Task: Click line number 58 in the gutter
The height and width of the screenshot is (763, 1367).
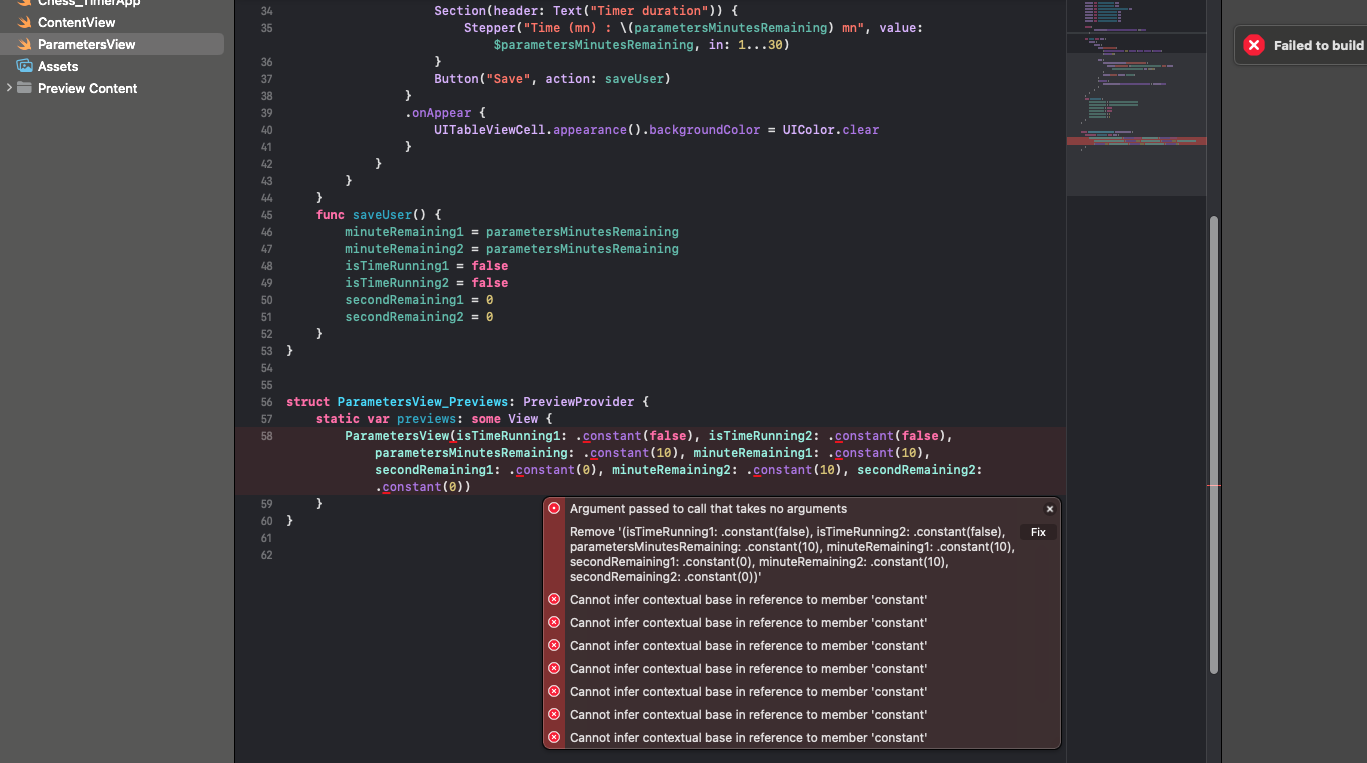Action: point(265,436)
